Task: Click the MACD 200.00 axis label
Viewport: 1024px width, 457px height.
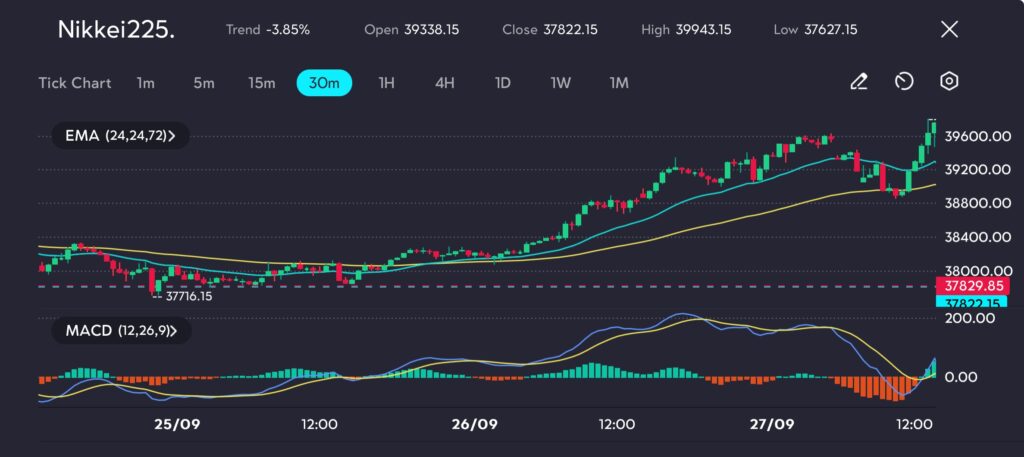Action: (x=970, y=318)
